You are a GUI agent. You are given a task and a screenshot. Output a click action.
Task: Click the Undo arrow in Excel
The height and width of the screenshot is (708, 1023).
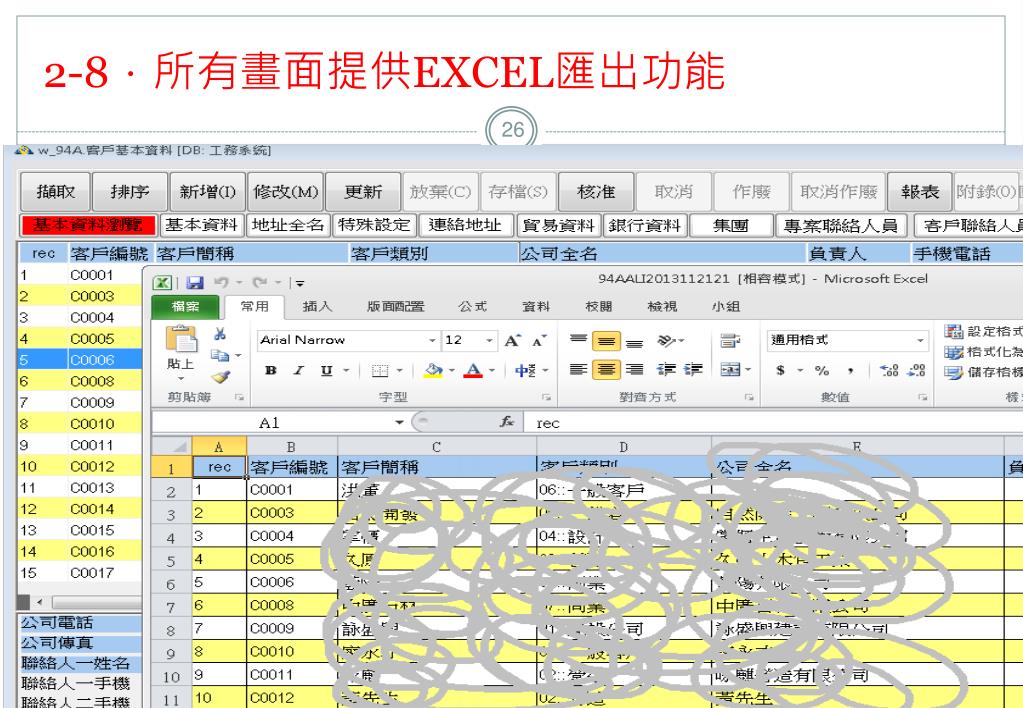[221, 283]
